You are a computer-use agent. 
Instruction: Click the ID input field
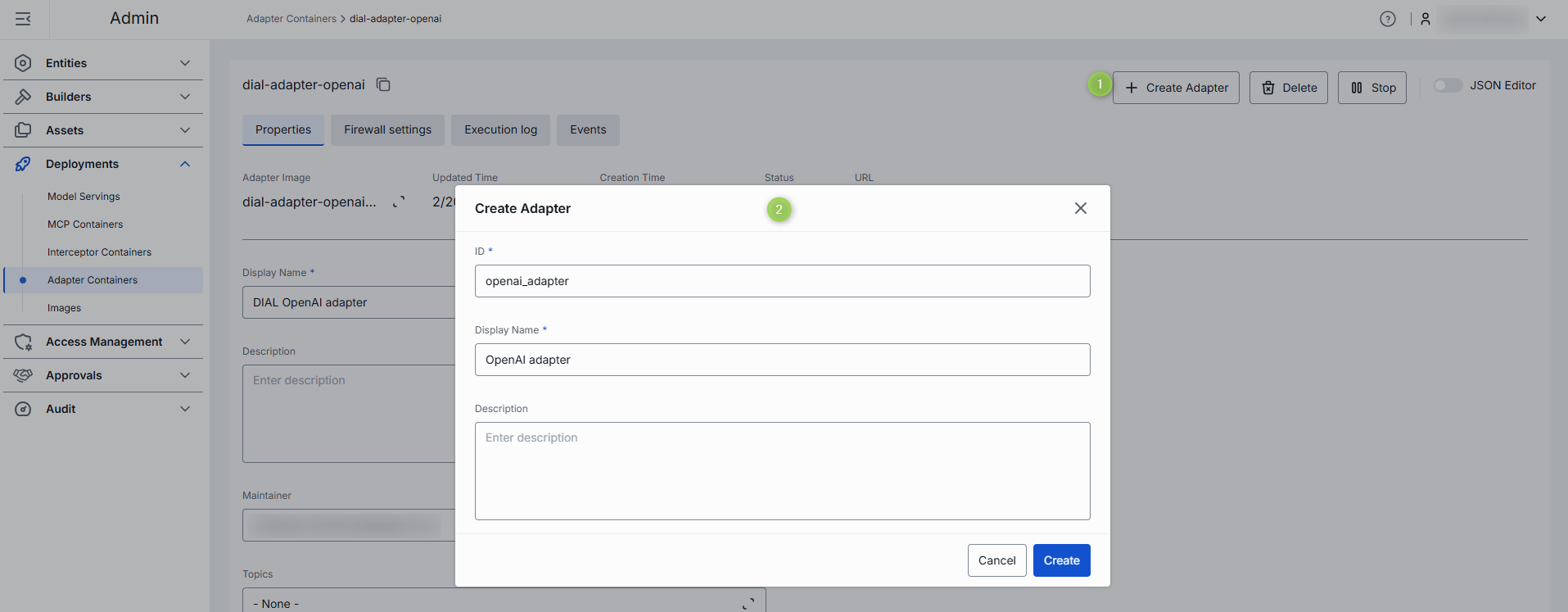pyautogui.click(x=782, y=281)
